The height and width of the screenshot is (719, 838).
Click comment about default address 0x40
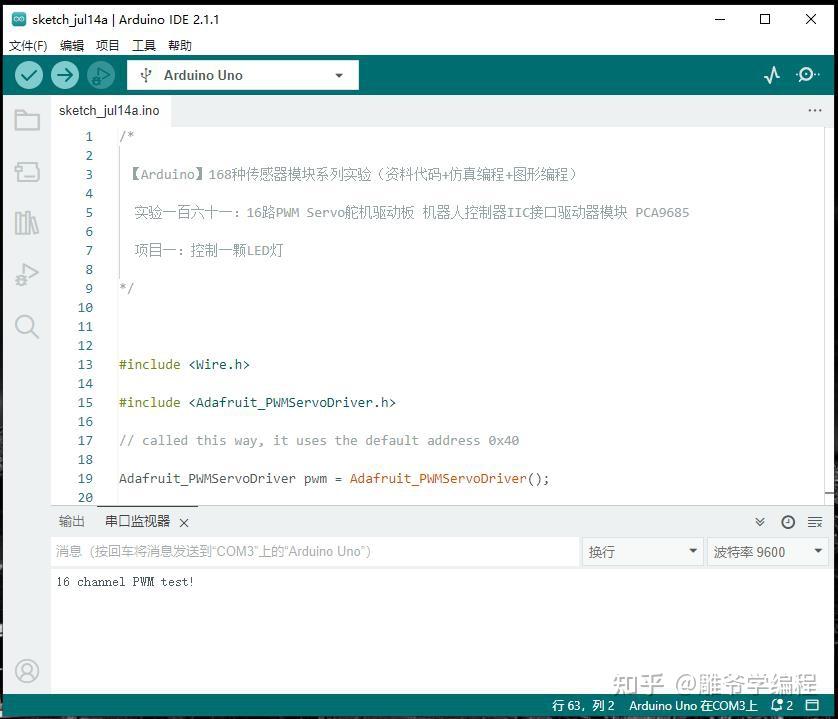(x=319, y=440)
